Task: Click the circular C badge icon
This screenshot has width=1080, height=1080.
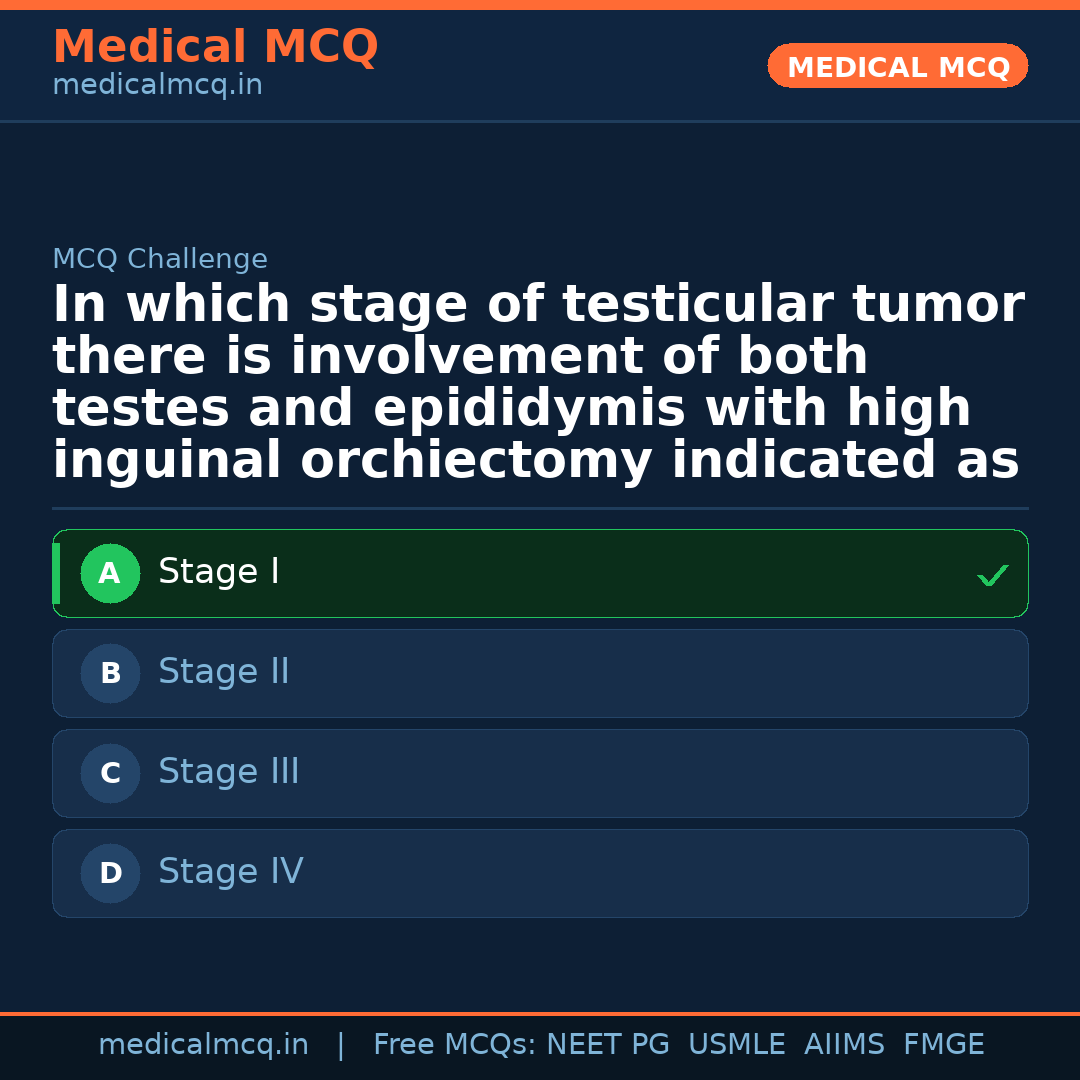Action: pos(110,773)
